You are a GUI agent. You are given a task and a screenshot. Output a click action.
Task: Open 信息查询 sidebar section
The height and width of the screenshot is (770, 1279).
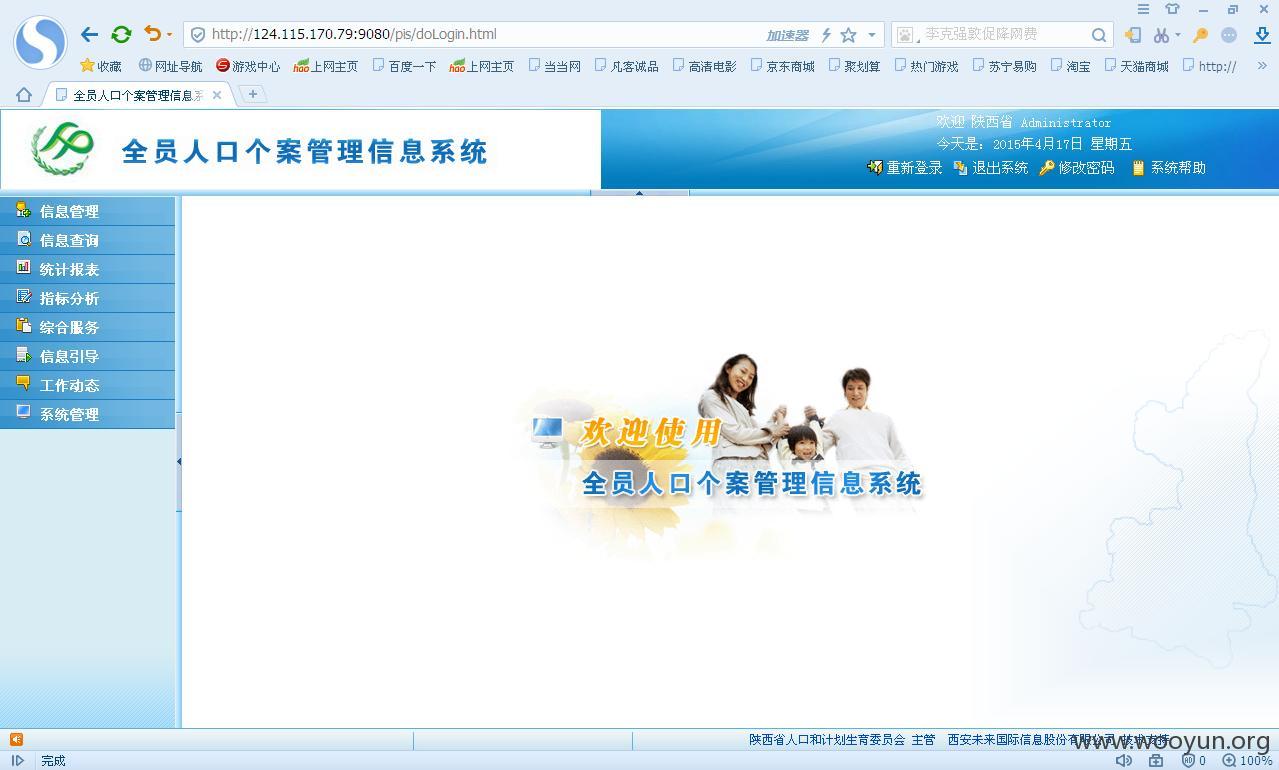click(88, 240)
